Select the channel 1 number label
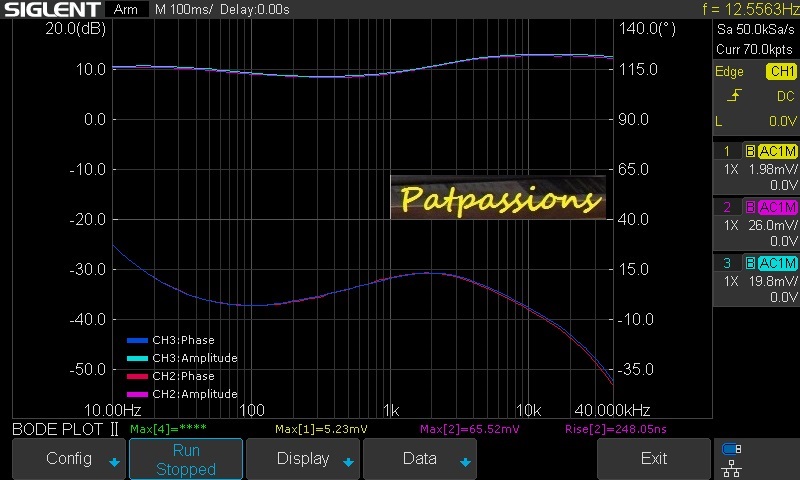800x480 pixels. [x=727, y=151]
